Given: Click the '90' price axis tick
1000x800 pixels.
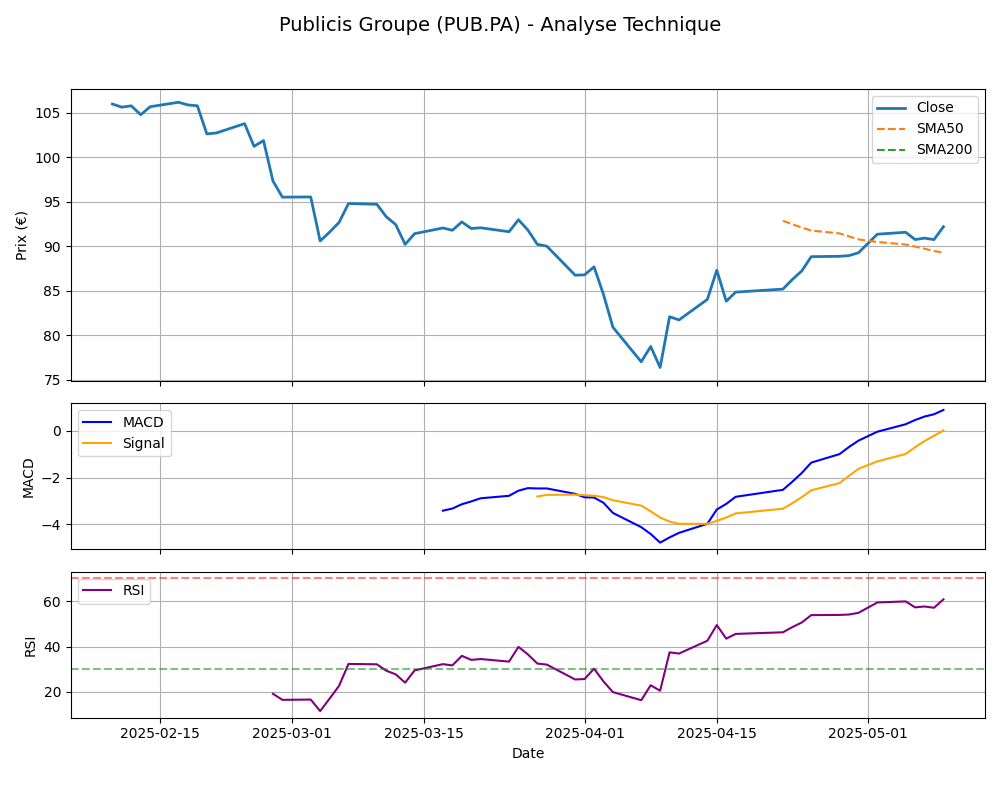Looking at the screenshot, I should (x=52, y=247).
